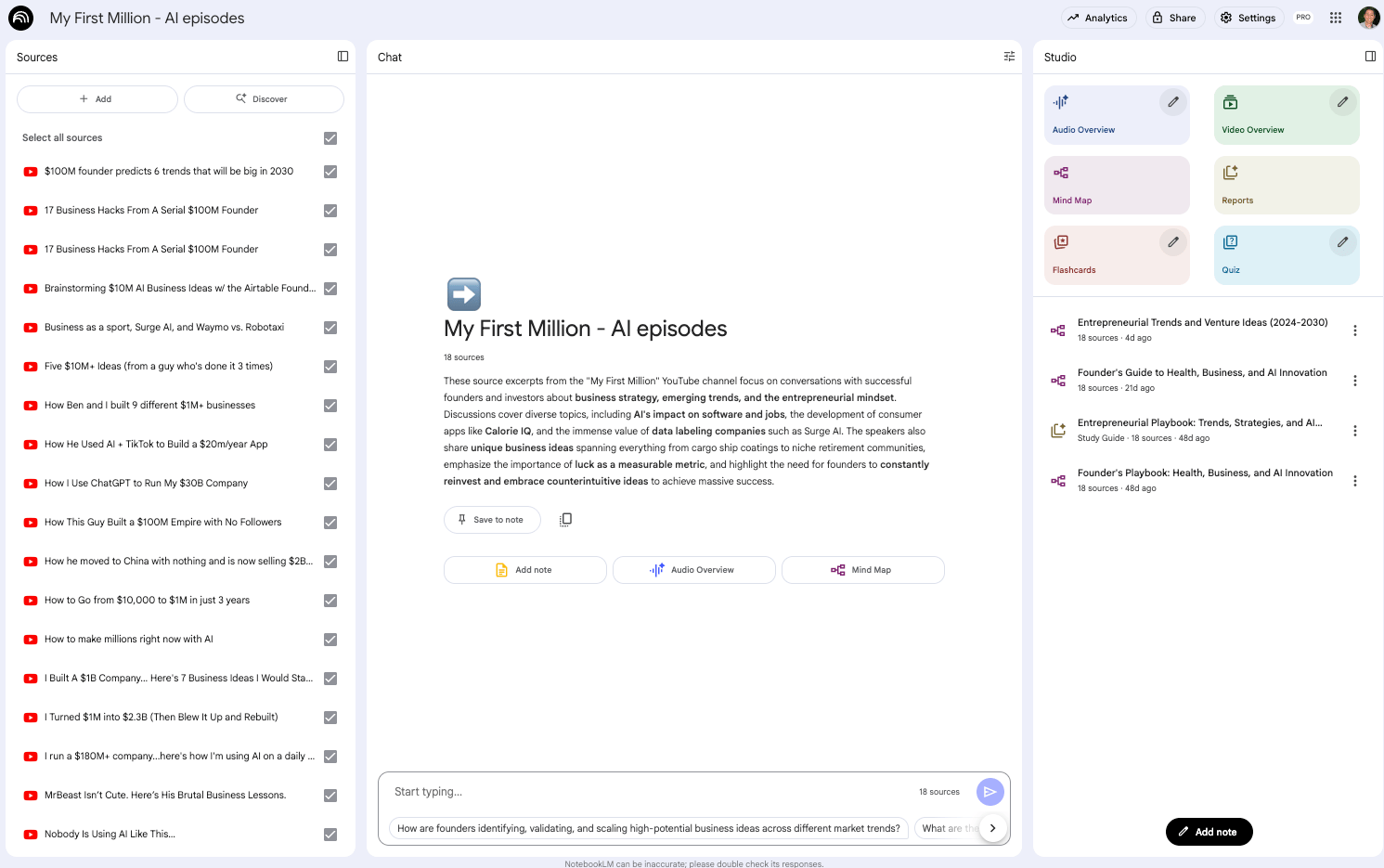Open more options for Founder's Guide item

pyautogui.click(x=1355, y=381)
